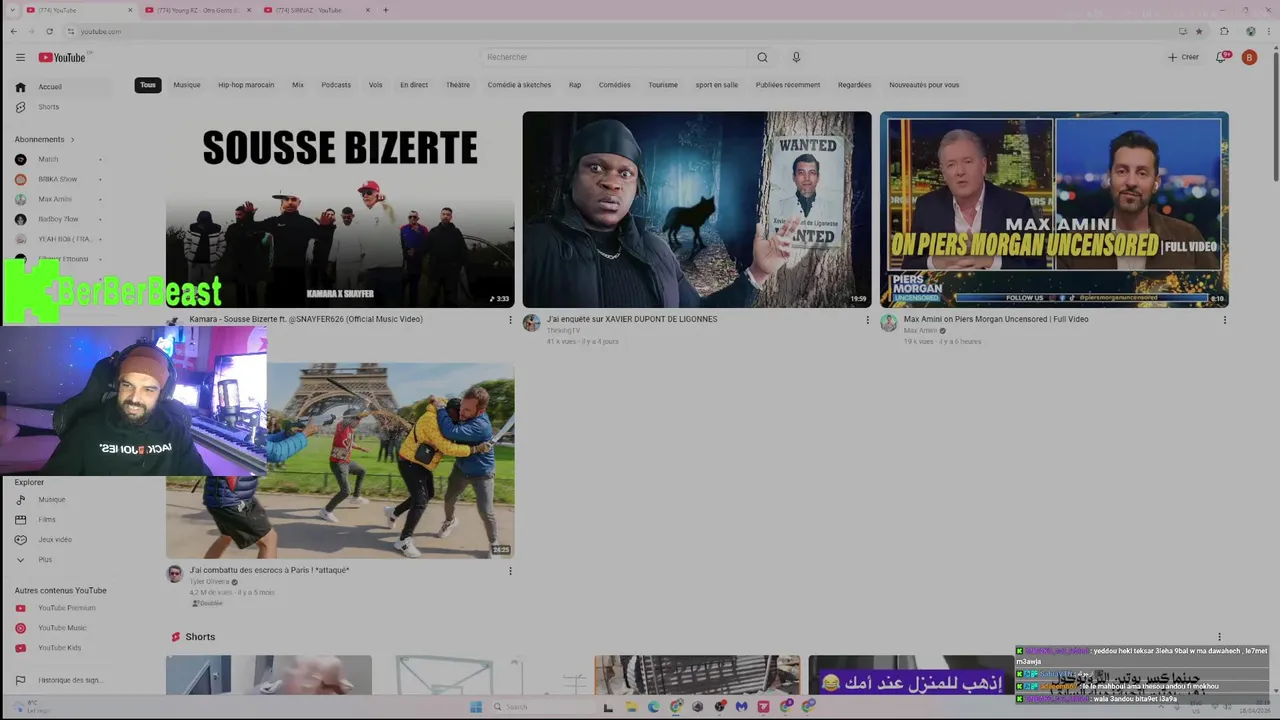This screenshot has width=1280, height=720.
Task: Open YouTube Premium in the sidebar
Action: point(60,608)
